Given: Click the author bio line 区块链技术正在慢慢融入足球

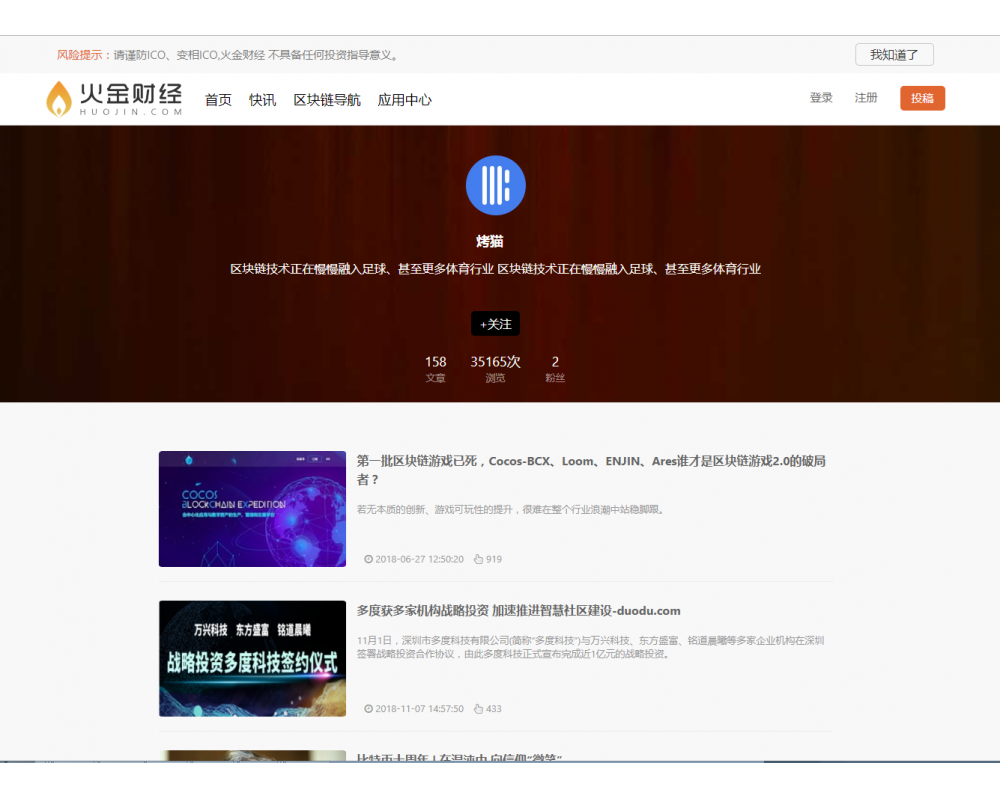Looking at the screenshot, I should pyautogui.click(x=496, y=269).
